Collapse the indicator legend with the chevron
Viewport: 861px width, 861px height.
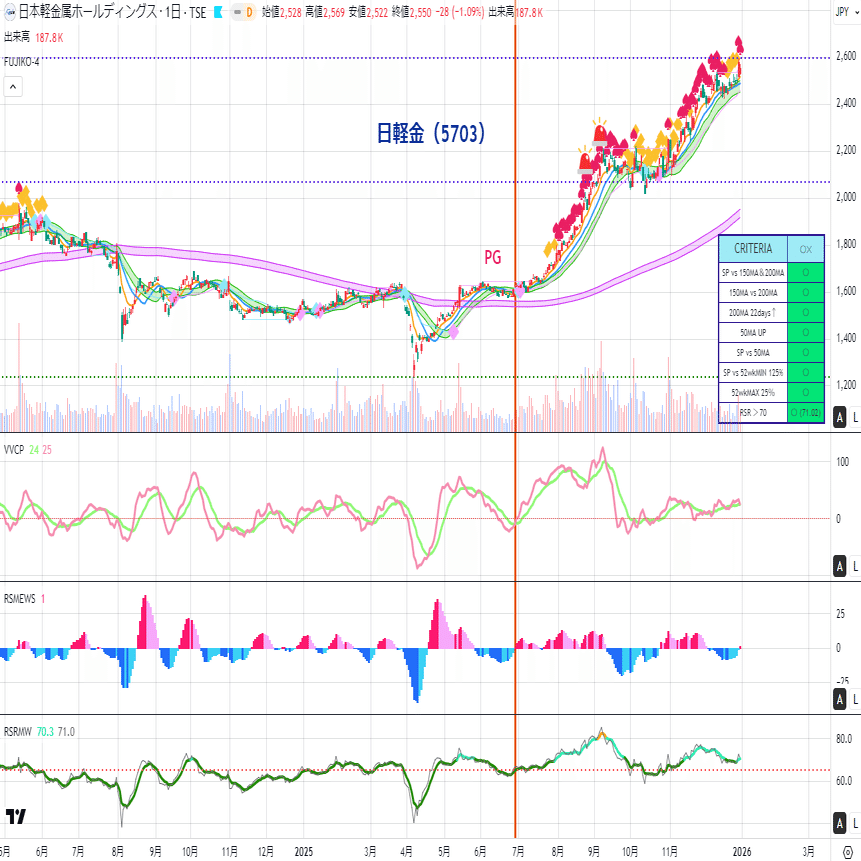[x=13, y=87]
